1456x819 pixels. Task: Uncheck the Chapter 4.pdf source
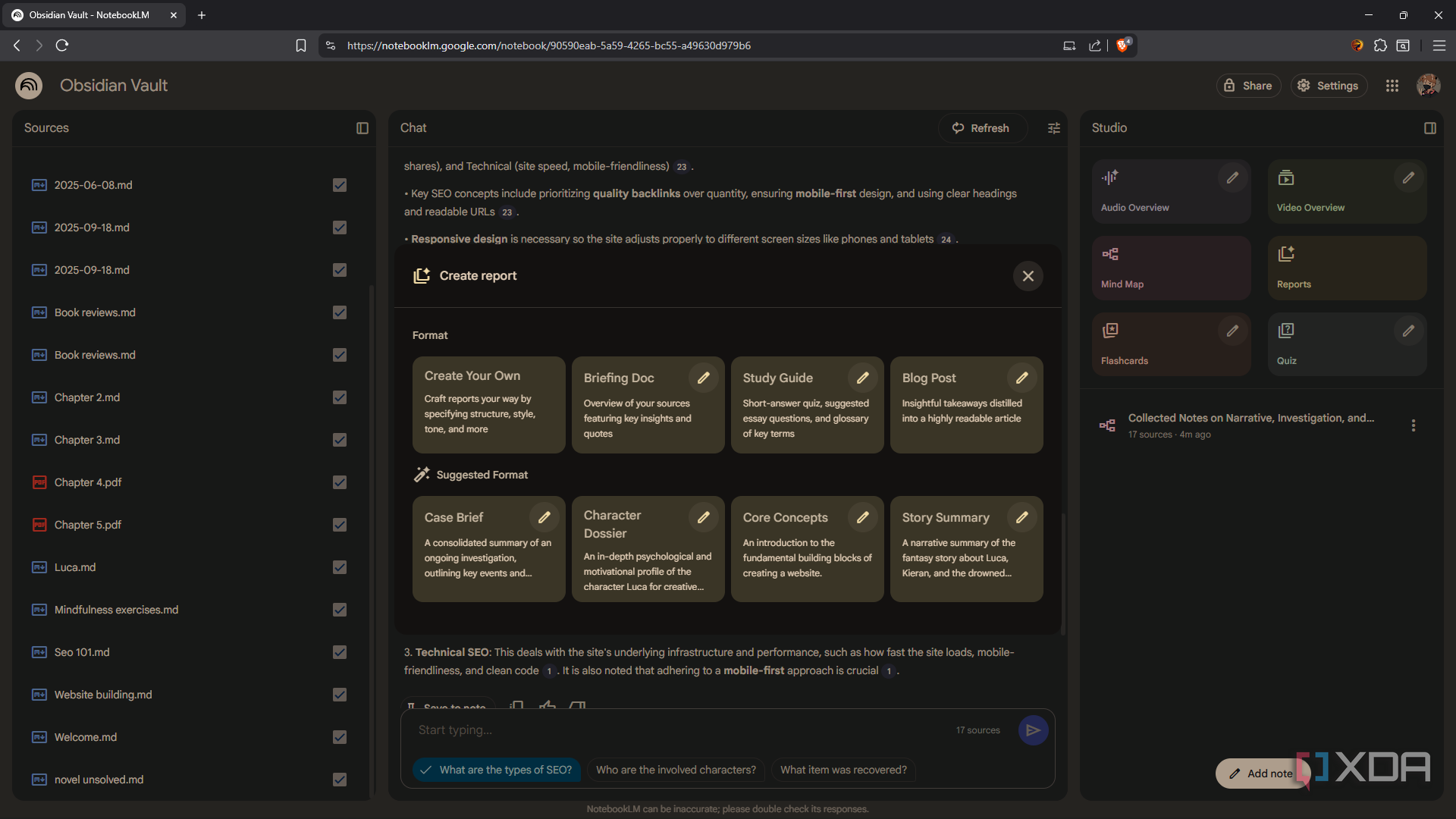[340, 482]
